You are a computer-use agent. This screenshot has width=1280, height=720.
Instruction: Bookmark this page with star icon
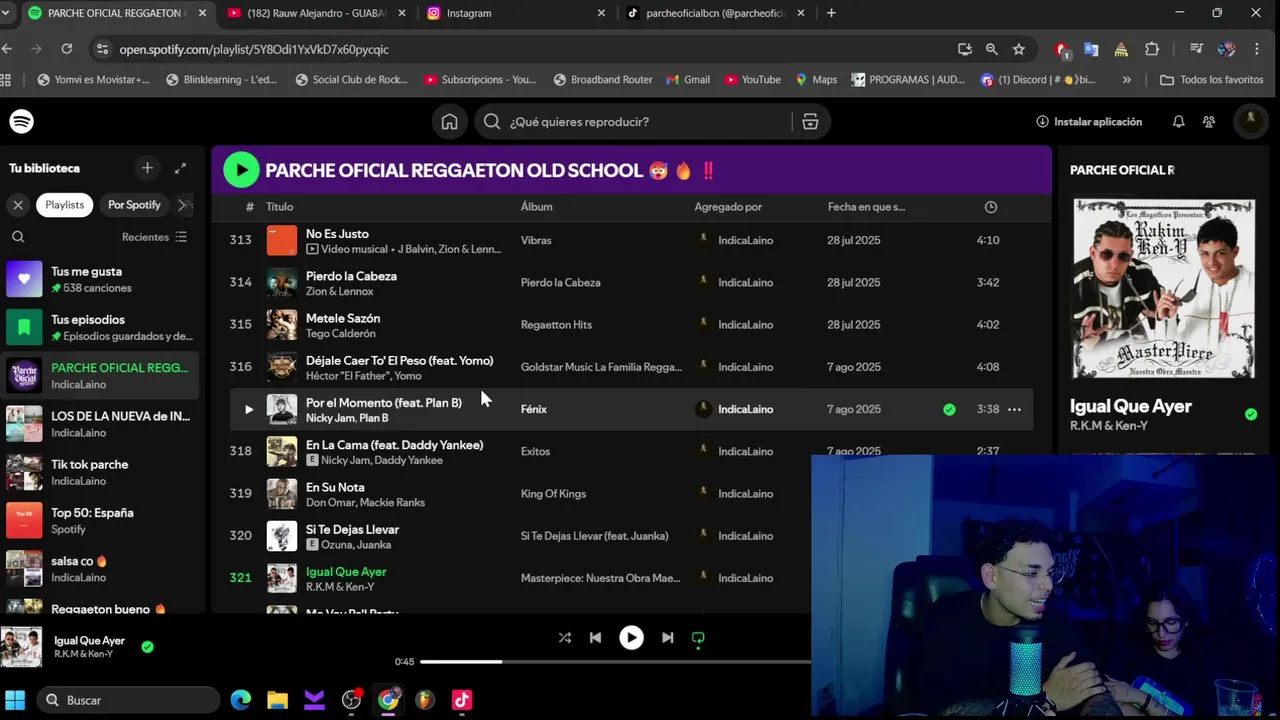click(x=1018, y=49)
